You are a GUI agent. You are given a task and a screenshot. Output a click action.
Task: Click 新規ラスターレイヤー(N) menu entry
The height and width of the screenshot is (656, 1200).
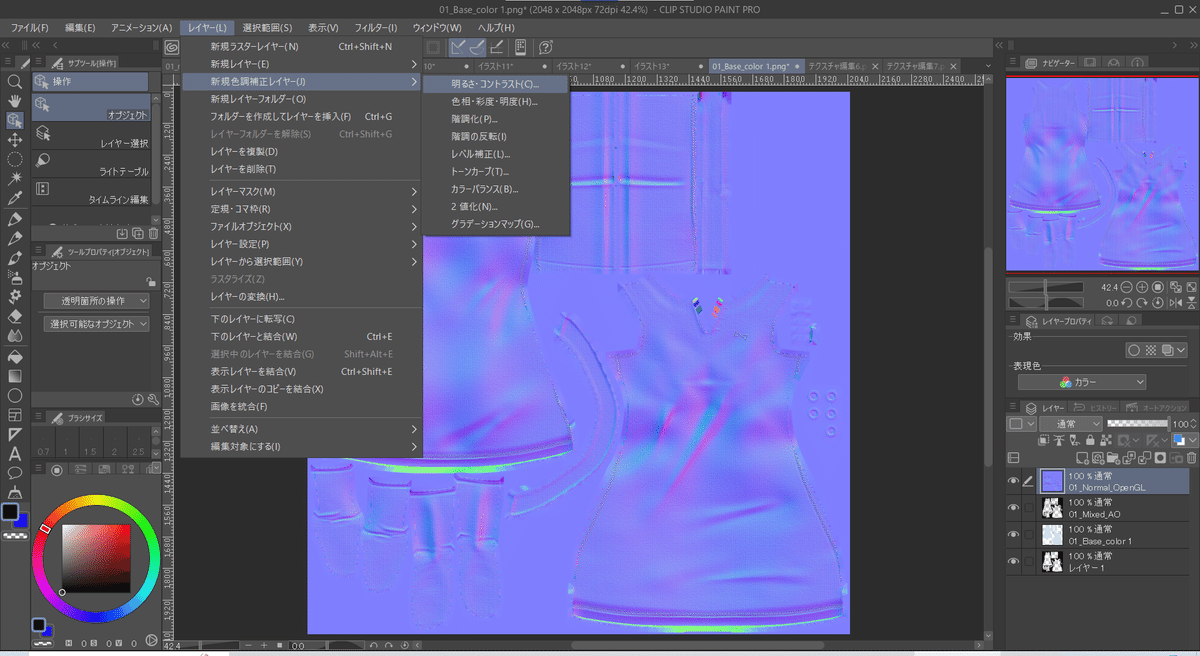pos(302,46)
